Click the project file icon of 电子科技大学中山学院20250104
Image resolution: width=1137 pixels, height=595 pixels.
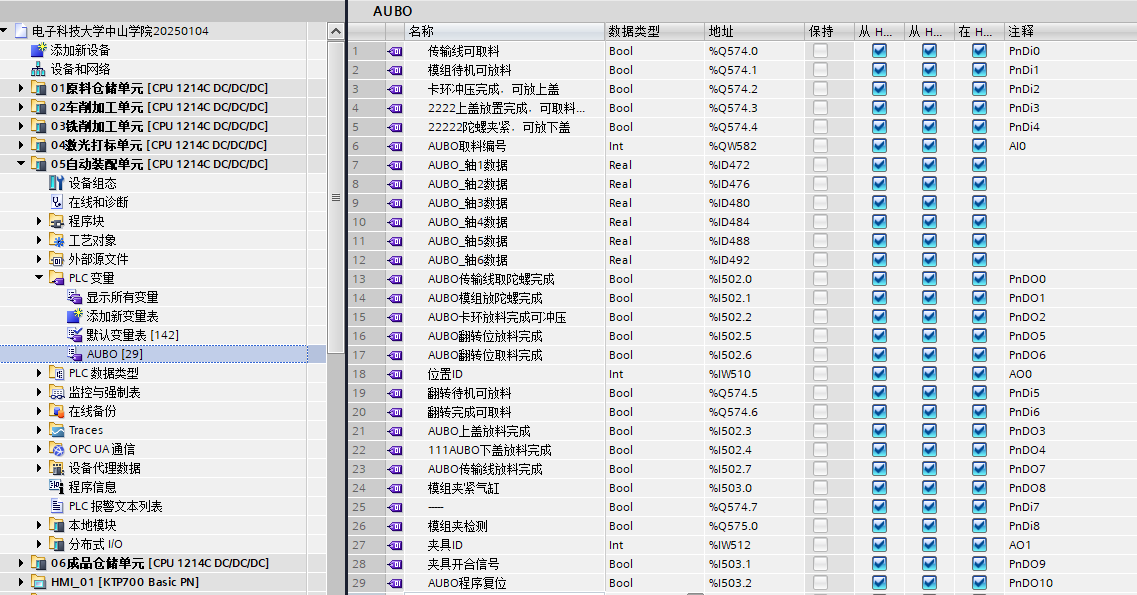(20, 31)
